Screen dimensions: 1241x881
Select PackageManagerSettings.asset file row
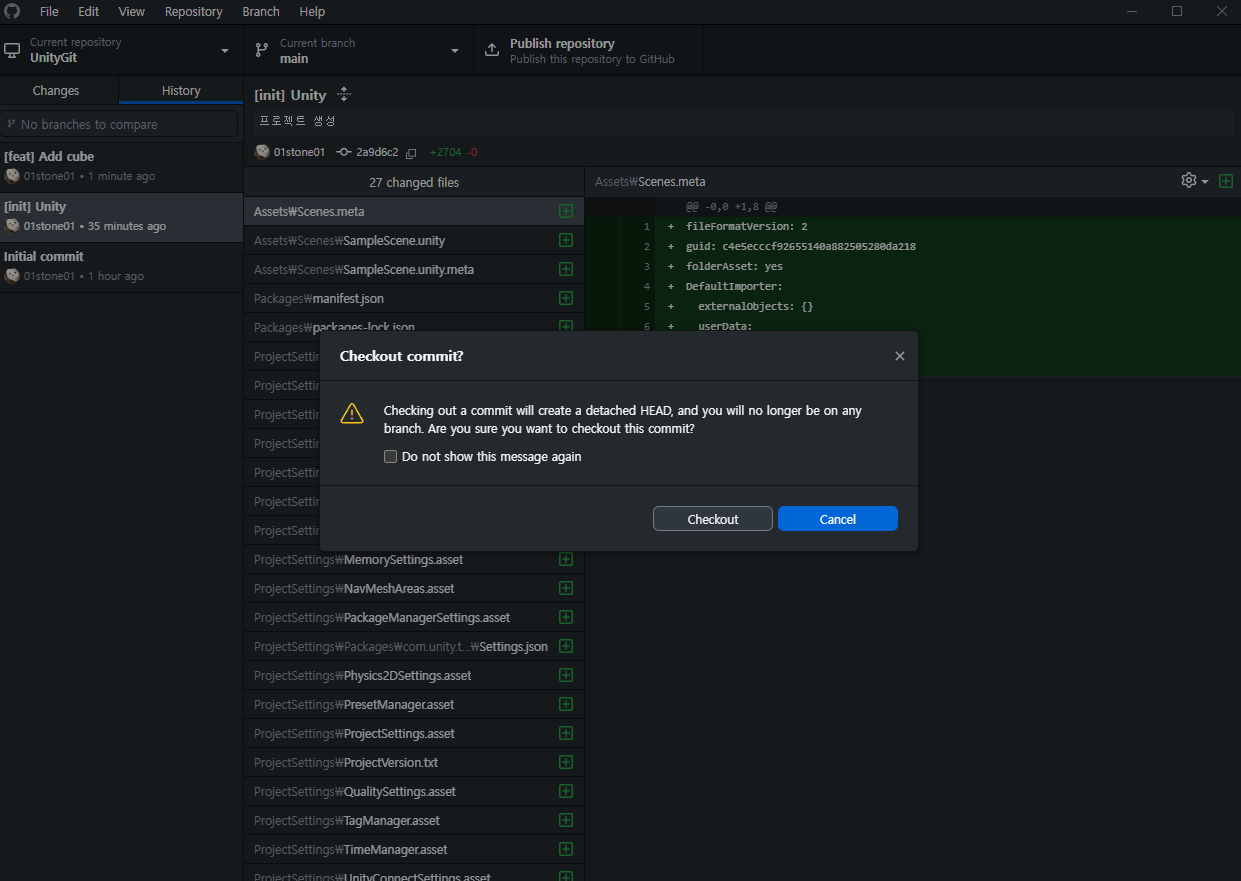point(414,617)
